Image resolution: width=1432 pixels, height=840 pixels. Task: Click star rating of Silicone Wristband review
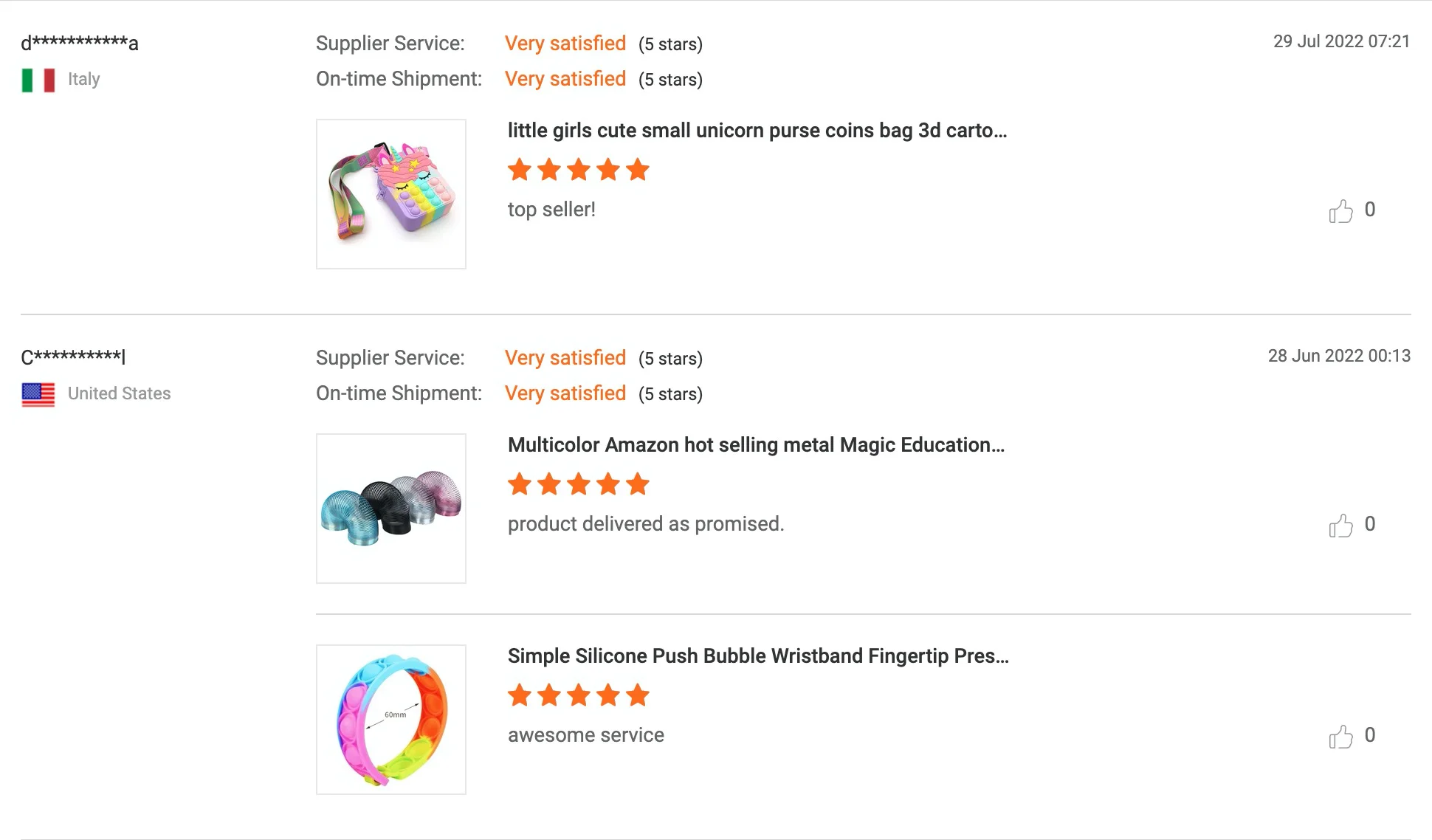click(x=578, y=696)
